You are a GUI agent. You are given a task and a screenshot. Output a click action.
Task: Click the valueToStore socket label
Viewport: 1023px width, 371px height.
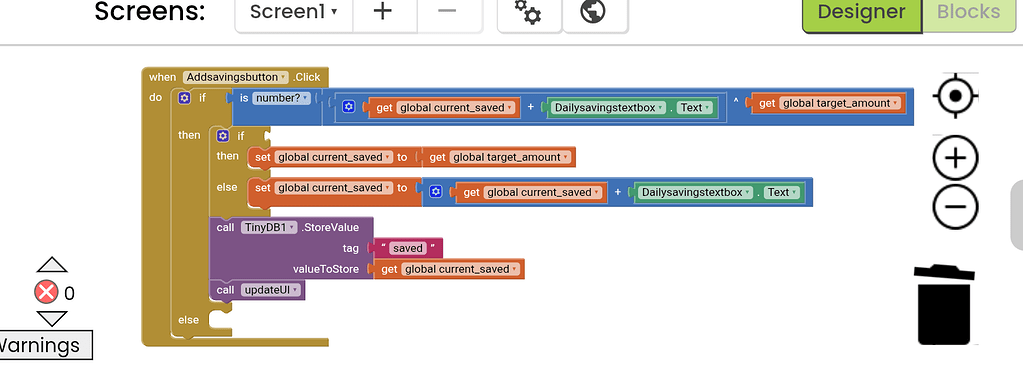[326, 269]
